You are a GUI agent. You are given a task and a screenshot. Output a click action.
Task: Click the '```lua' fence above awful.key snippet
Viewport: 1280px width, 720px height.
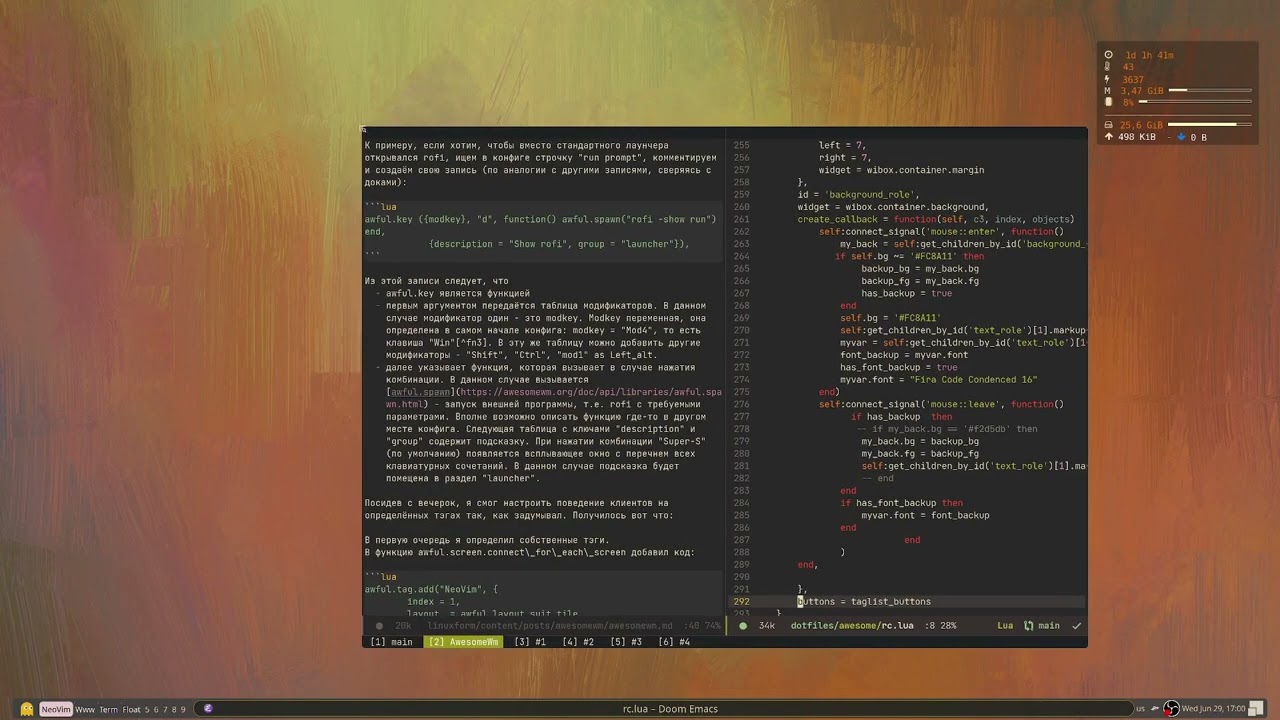coord(381,207)
